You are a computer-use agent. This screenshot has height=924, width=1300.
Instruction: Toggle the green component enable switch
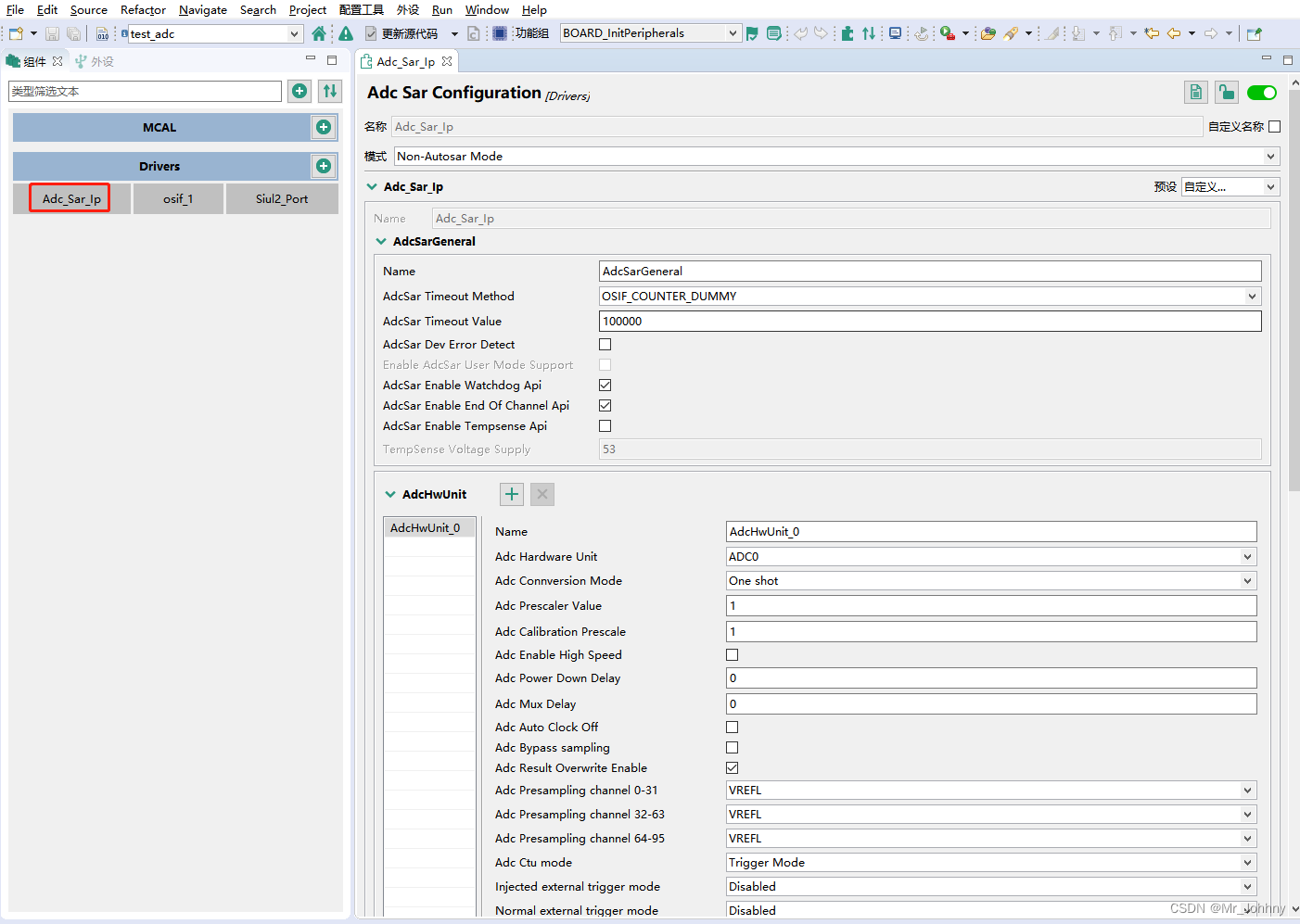pos(1262,92)
